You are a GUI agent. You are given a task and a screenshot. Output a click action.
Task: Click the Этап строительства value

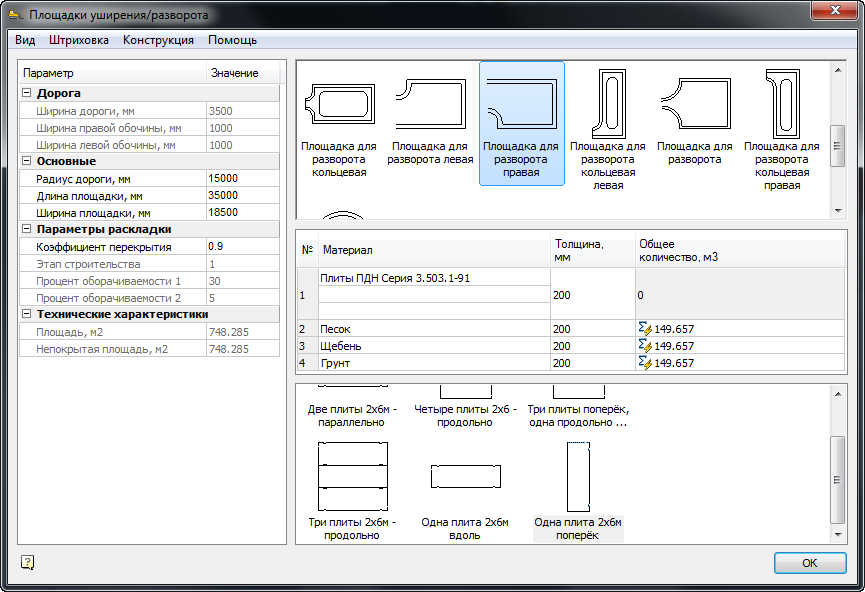(x=243, y=264)
